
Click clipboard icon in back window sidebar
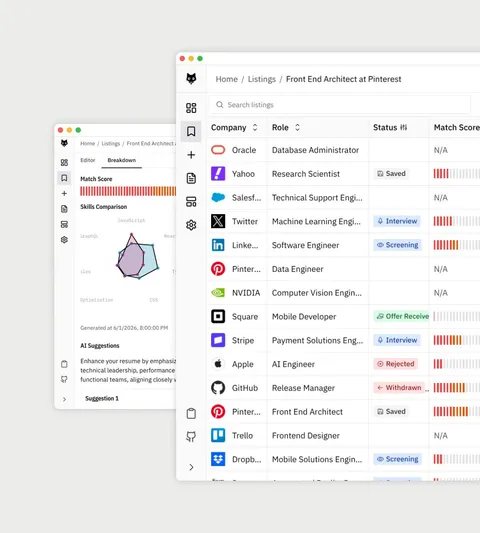pyautogui.click(x=64, y=364)
